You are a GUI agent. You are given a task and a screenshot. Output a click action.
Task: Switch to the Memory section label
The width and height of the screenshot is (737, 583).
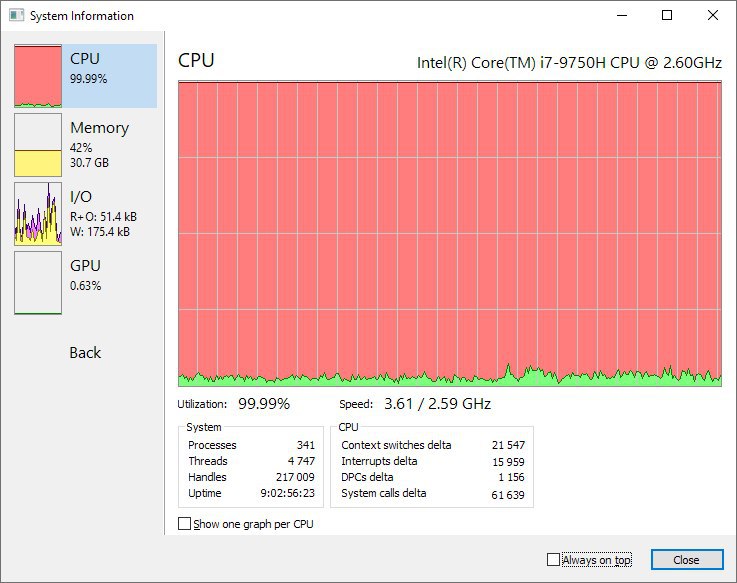pos(99,128)
